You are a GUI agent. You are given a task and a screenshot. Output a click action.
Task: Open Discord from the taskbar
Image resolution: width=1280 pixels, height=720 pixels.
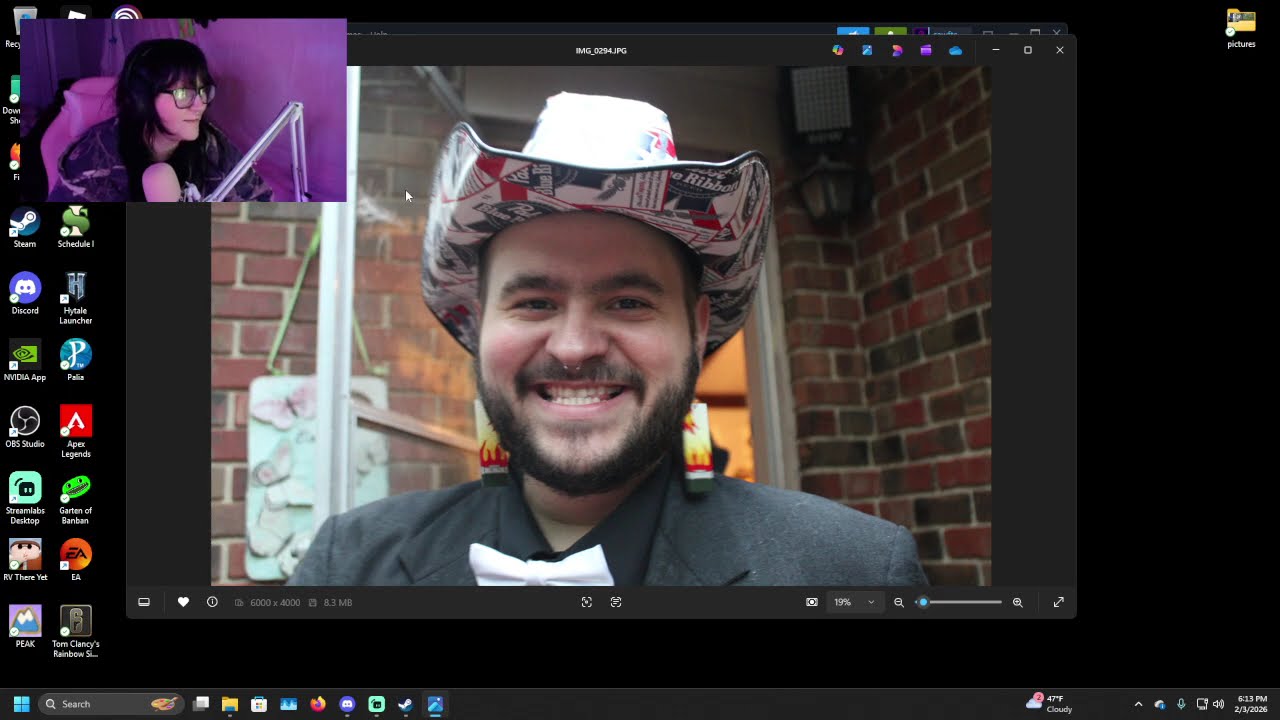[347, 704]
